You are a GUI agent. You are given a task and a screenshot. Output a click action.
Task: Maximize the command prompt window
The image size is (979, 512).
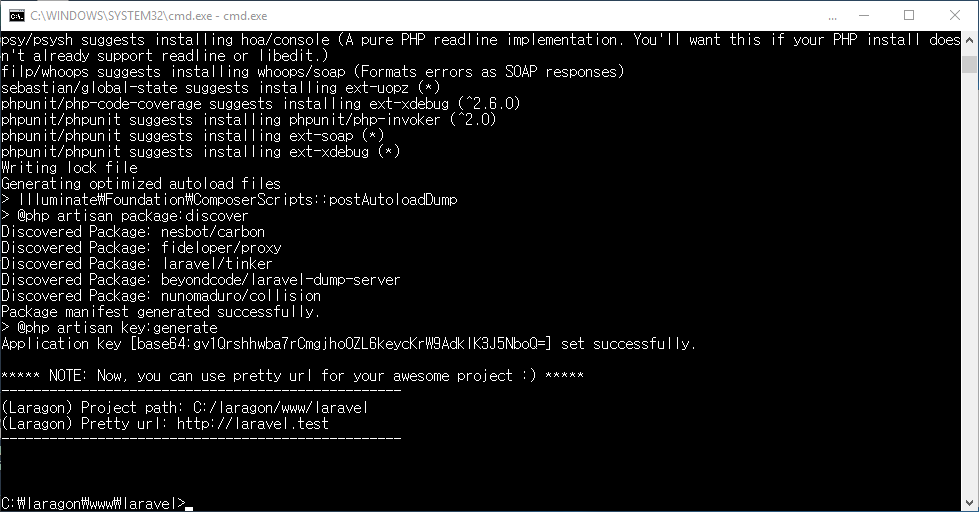coord(909,15)
